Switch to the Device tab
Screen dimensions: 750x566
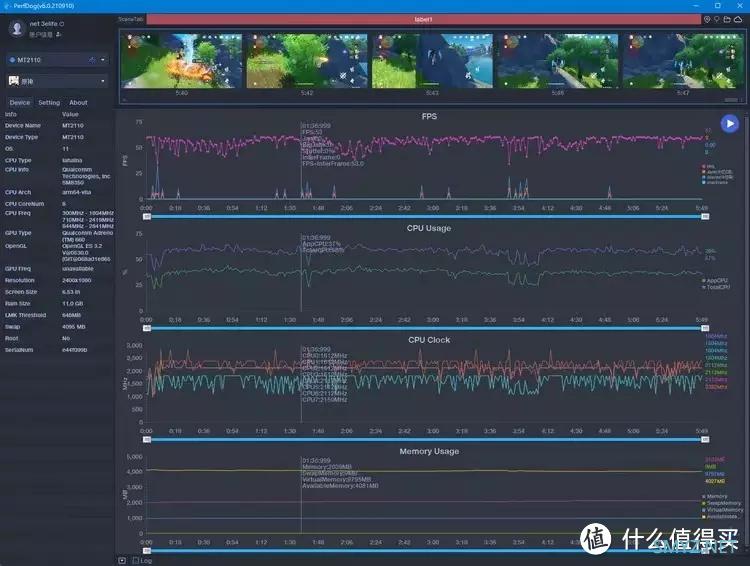coord(20,102)
